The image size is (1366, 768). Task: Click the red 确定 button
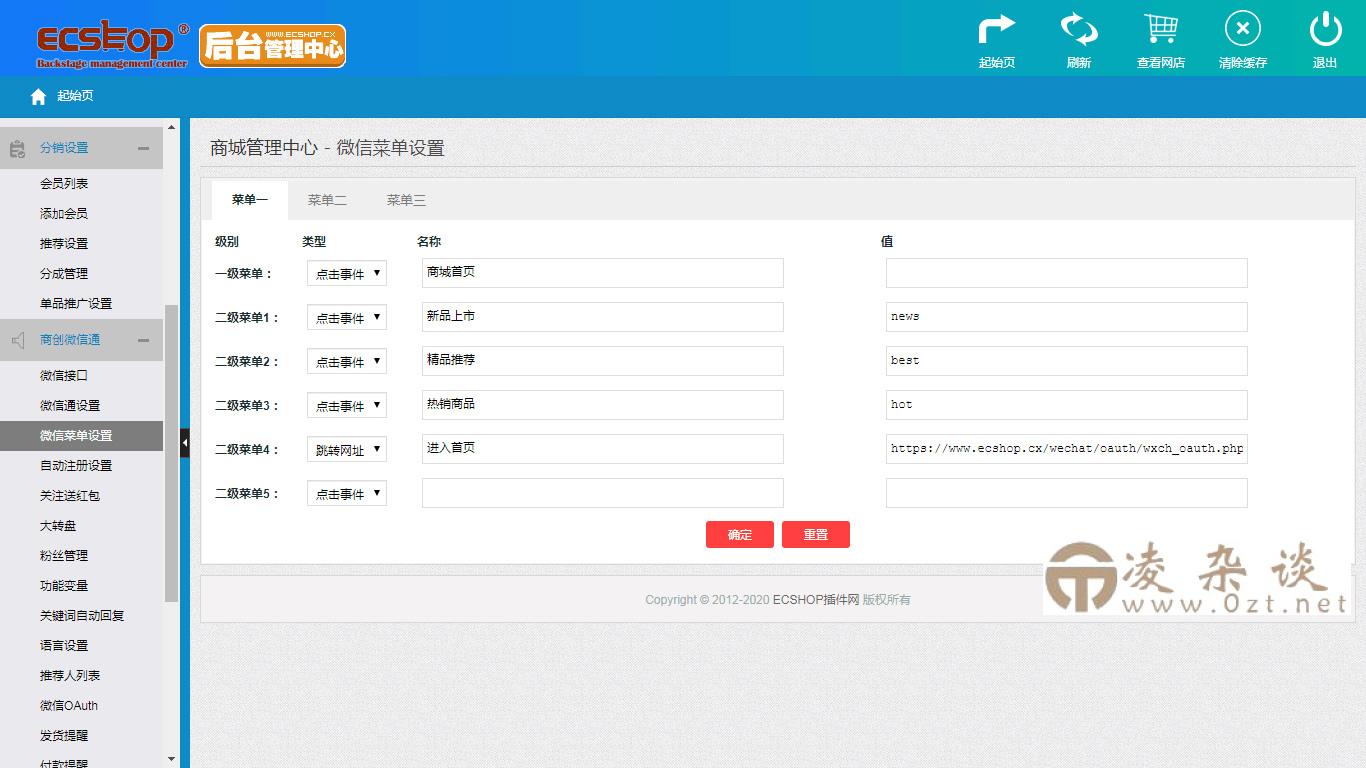(740, 535)
